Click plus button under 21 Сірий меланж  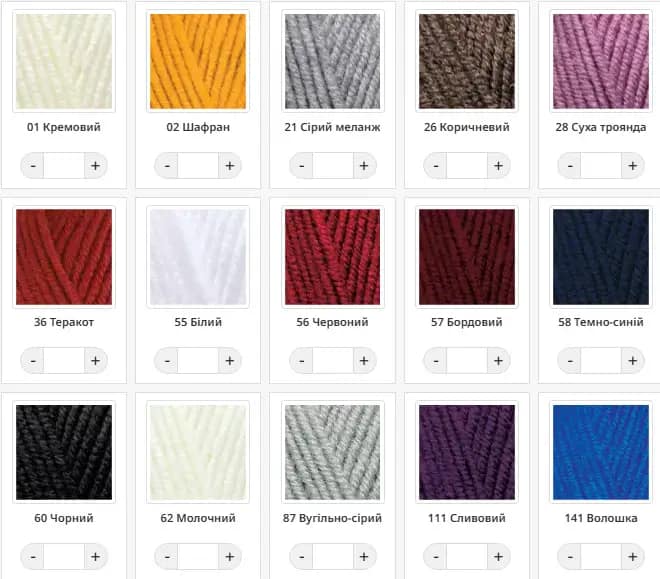[364, 166]
